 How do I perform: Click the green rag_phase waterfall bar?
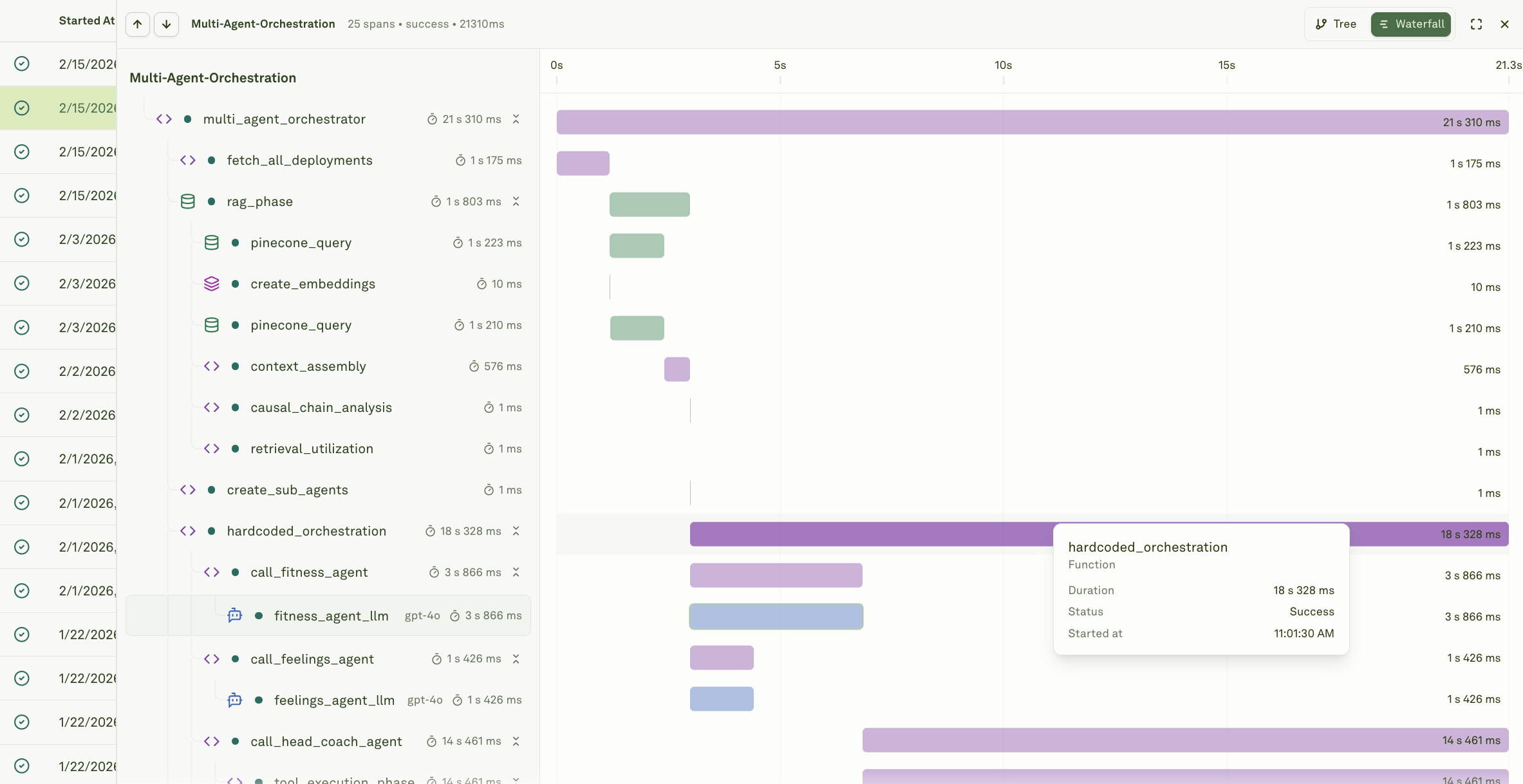[x=649, y=205]
